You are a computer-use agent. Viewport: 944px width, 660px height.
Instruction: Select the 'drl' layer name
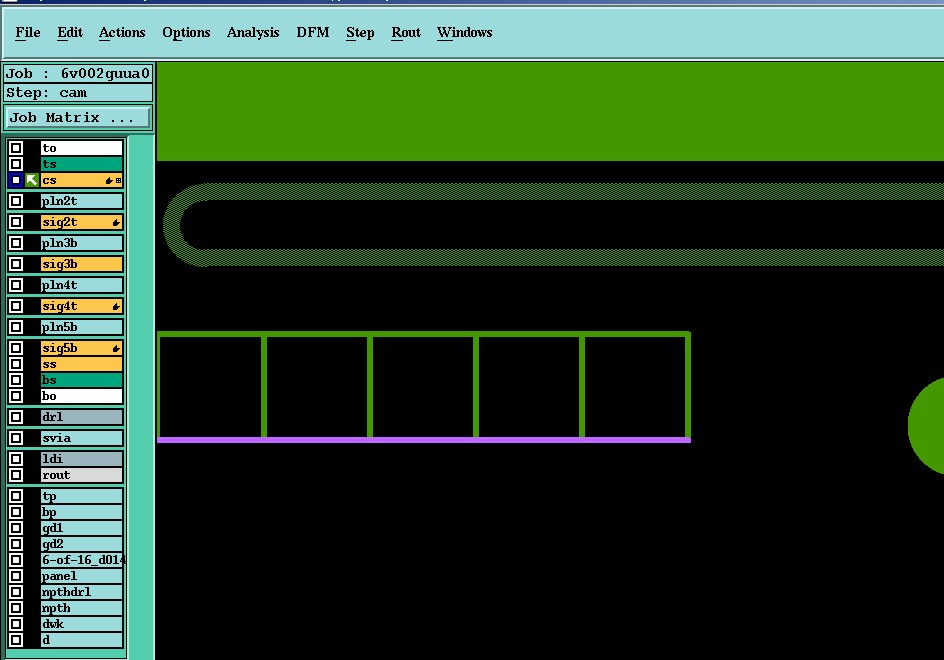pos(81,417)
